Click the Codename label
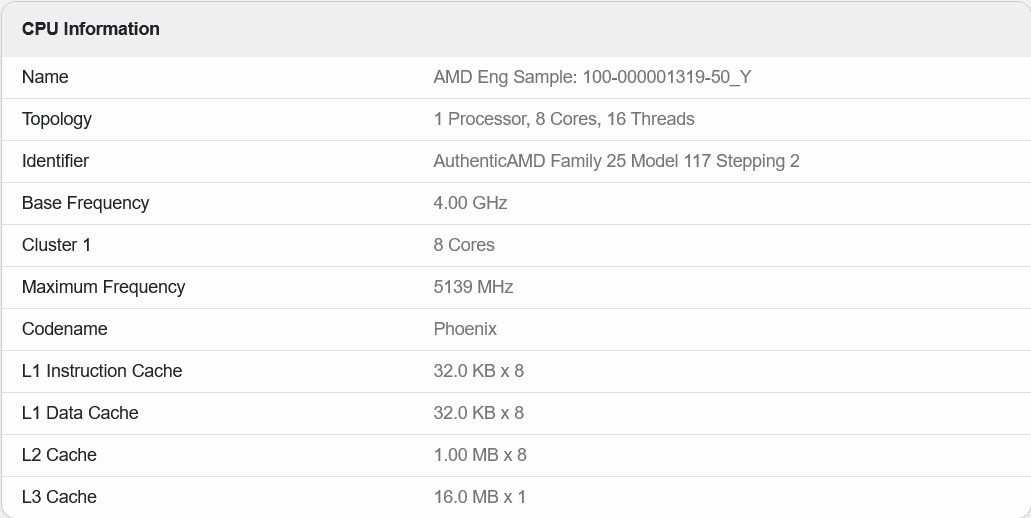1031x518 pixels. click(x=64, y=329)
